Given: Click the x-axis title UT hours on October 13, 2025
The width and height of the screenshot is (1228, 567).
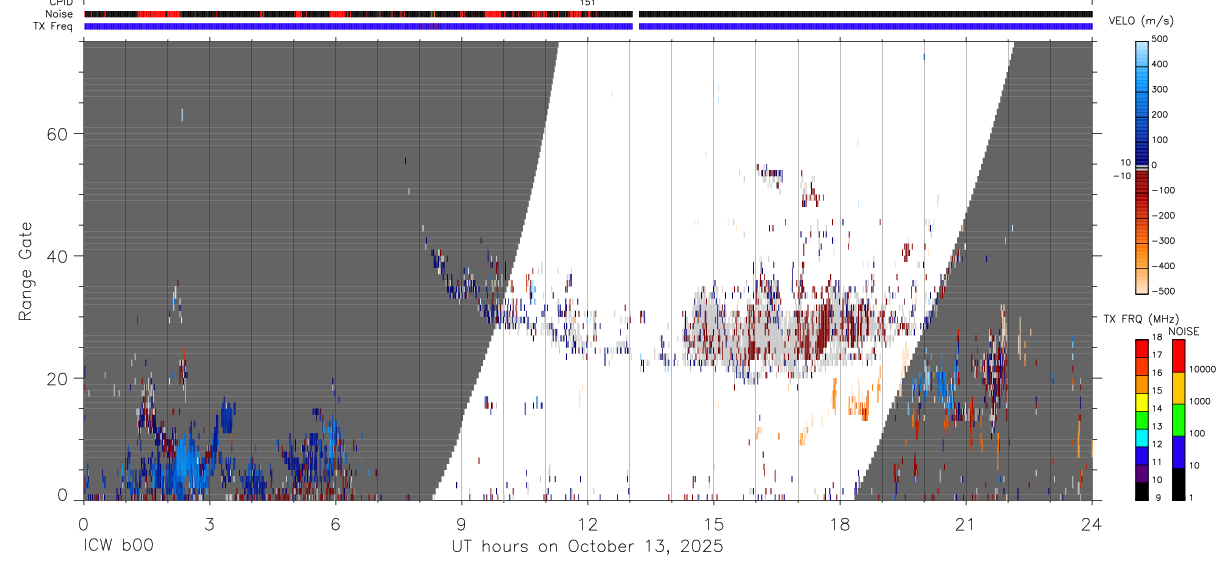Looking at the screenshot, I should tap(588, 547).
